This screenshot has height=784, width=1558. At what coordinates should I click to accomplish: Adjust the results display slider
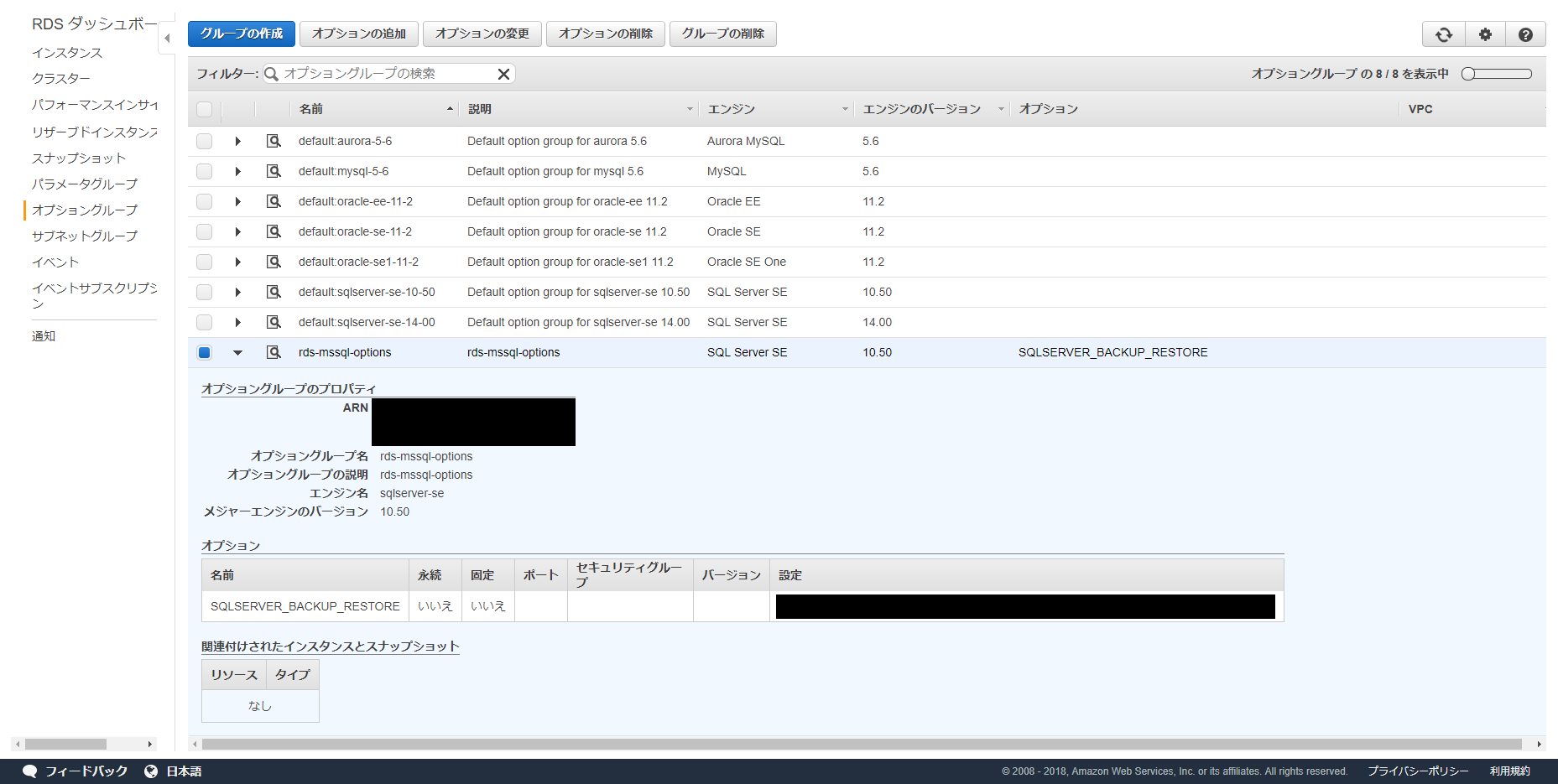(1467, 74)
